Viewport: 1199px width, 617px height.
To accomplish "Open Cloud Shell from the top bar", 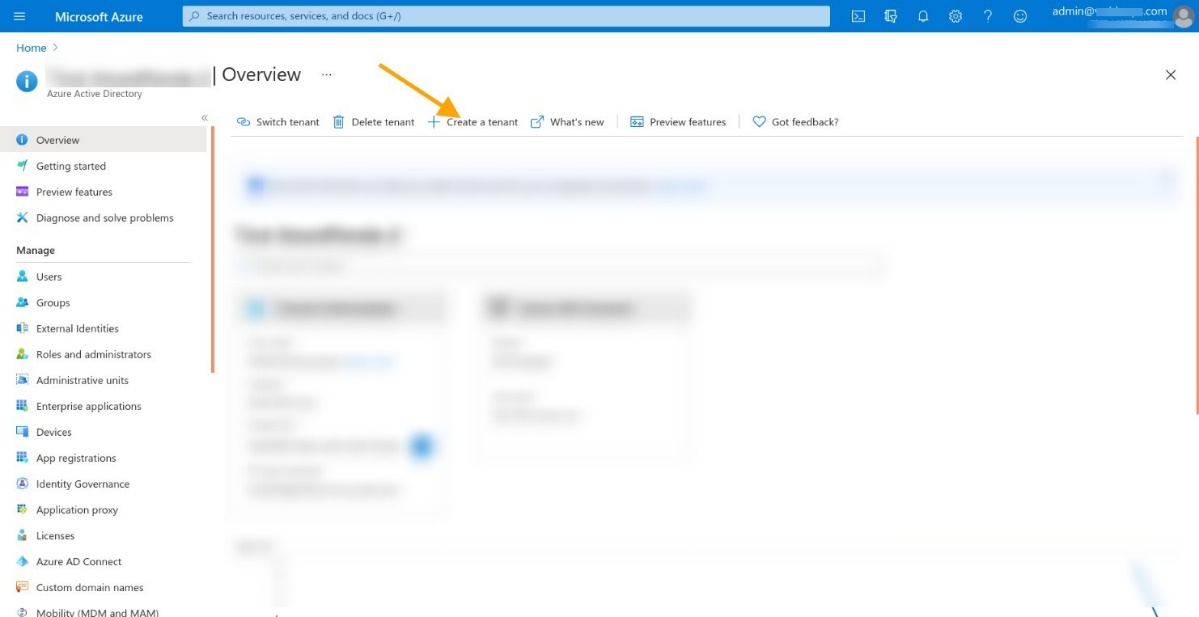I will (x=858, y=16).
